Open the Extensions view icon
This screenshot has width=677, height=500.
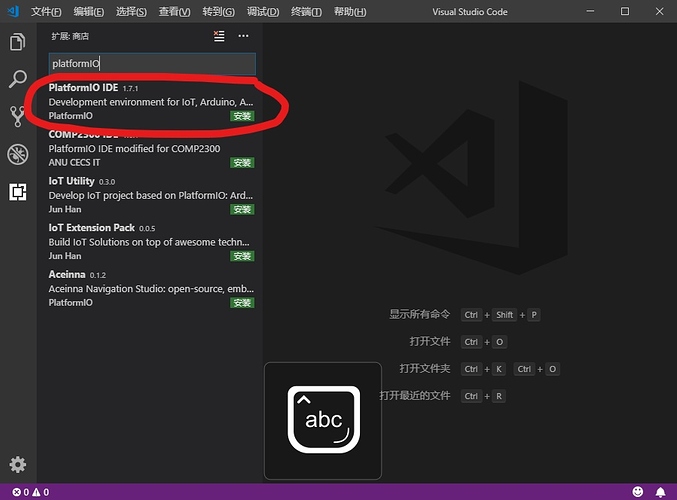click(x=18, y=192)
